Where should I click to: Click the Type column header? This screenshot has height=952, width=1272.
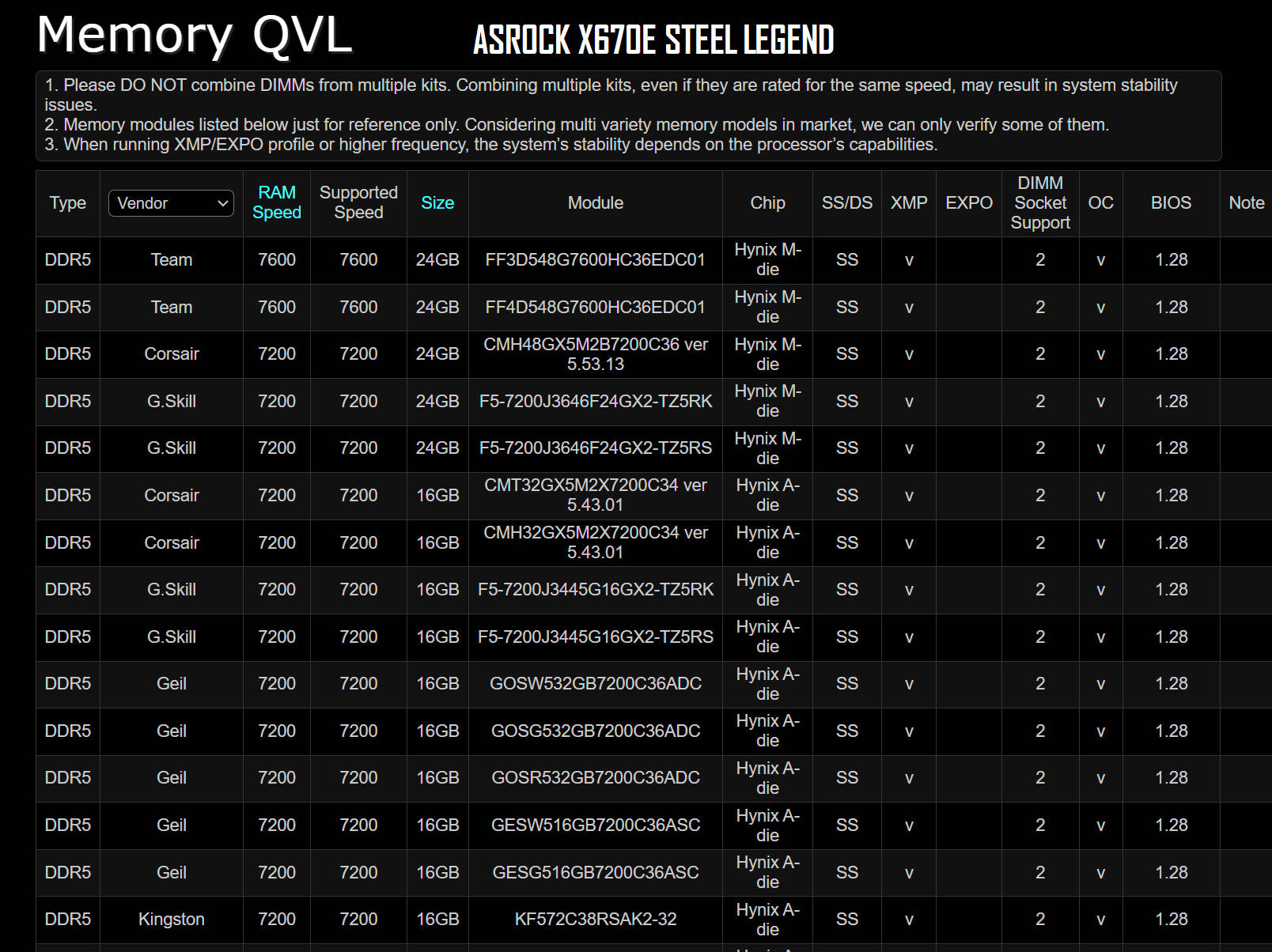tap(68, 203)
